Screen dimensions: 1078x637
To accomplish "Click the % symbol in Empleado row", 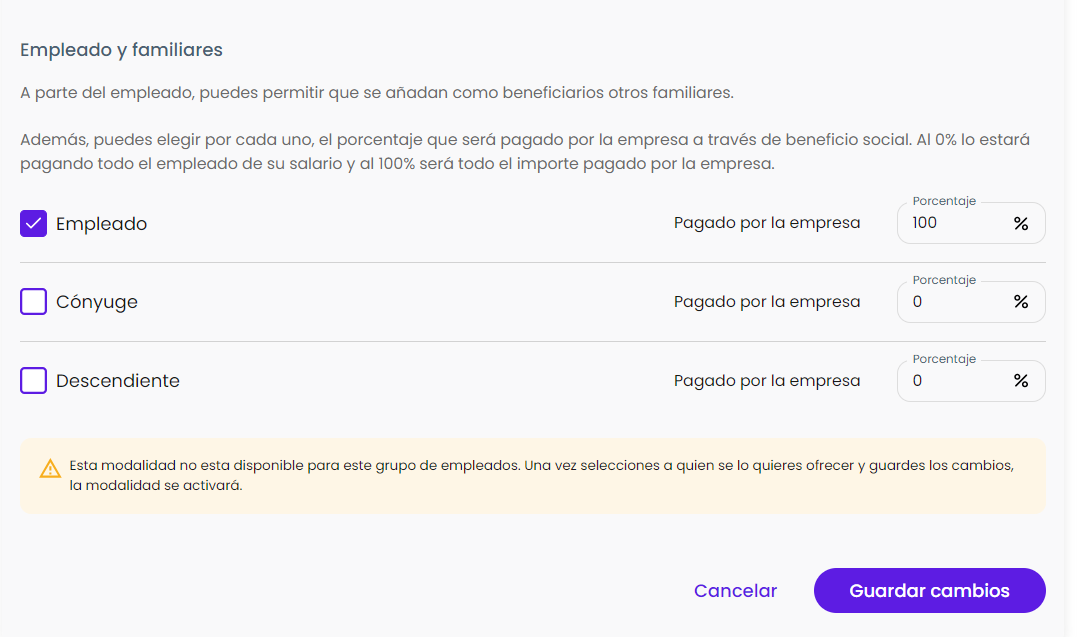I will pos(1020,223).
